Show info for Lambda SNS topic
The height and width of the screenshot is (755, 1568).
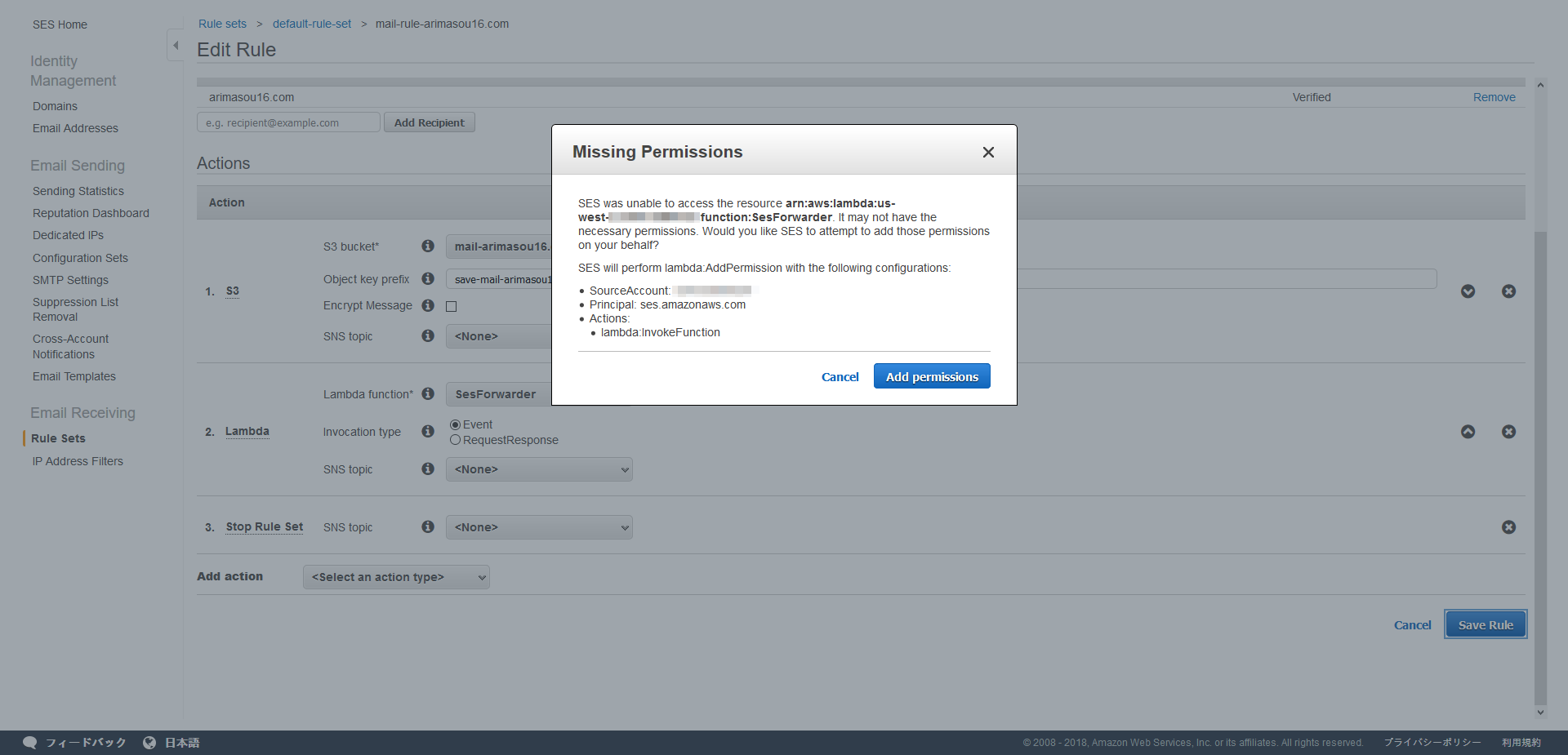(x=427, y=469)
